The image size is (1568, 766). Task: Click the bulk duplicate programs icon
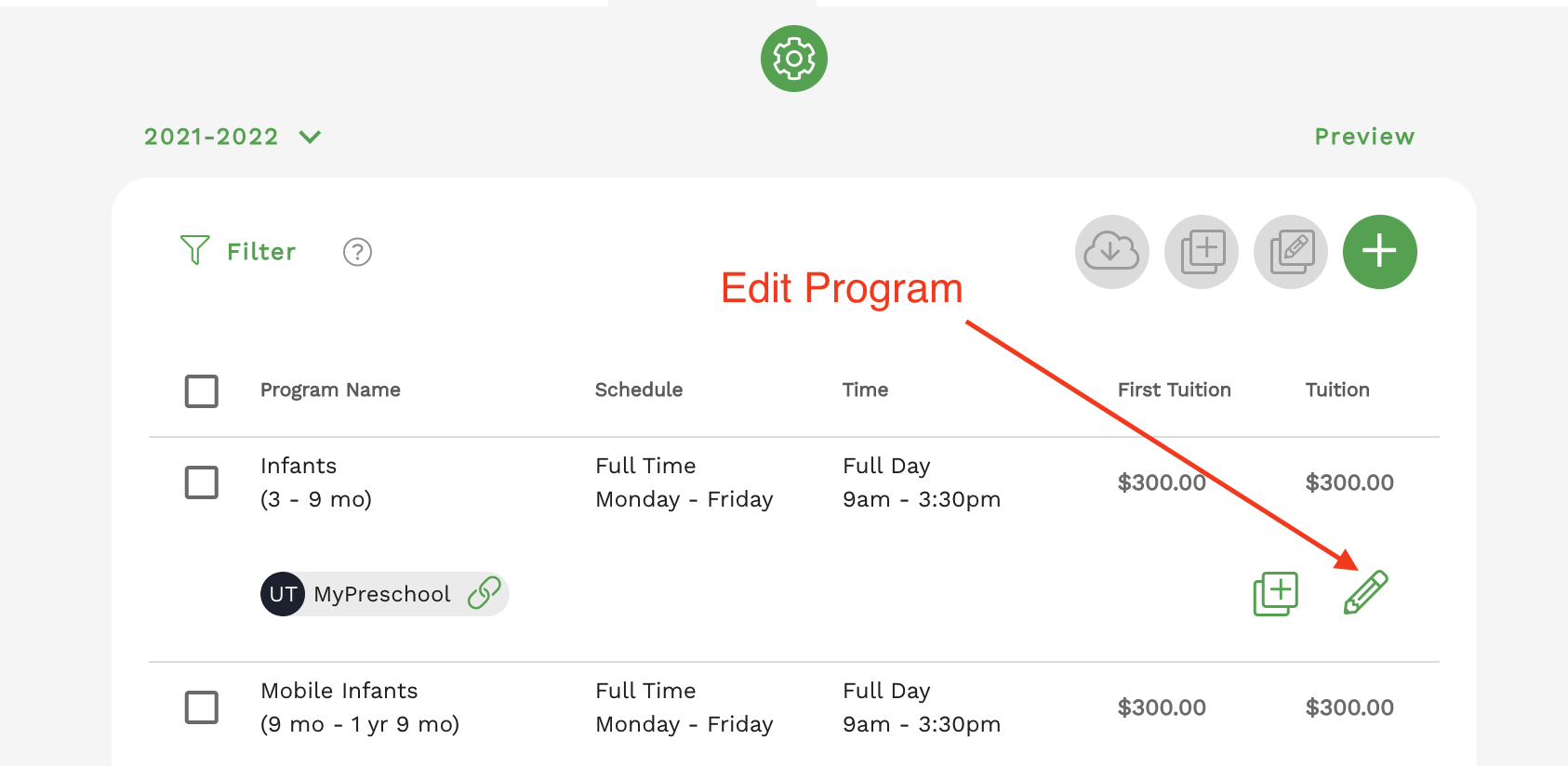point(1202,252)
